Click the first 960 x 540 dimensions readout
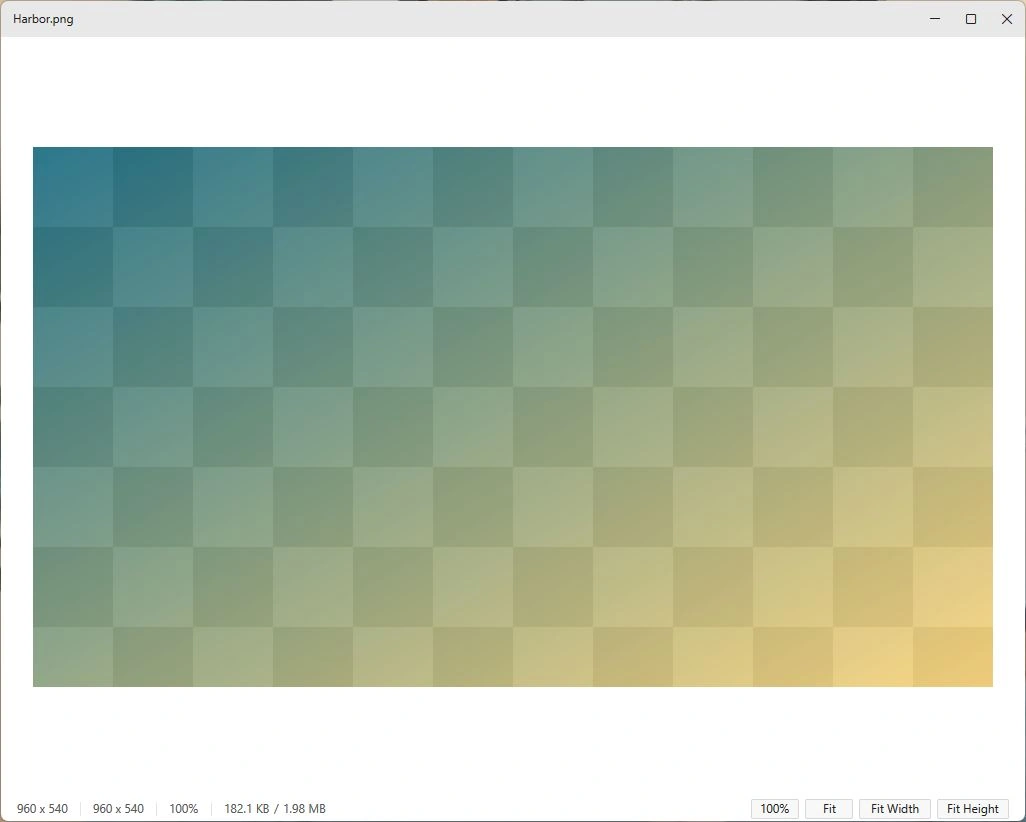This screenshot has width=1026, height=822. (x=43, y=808)
